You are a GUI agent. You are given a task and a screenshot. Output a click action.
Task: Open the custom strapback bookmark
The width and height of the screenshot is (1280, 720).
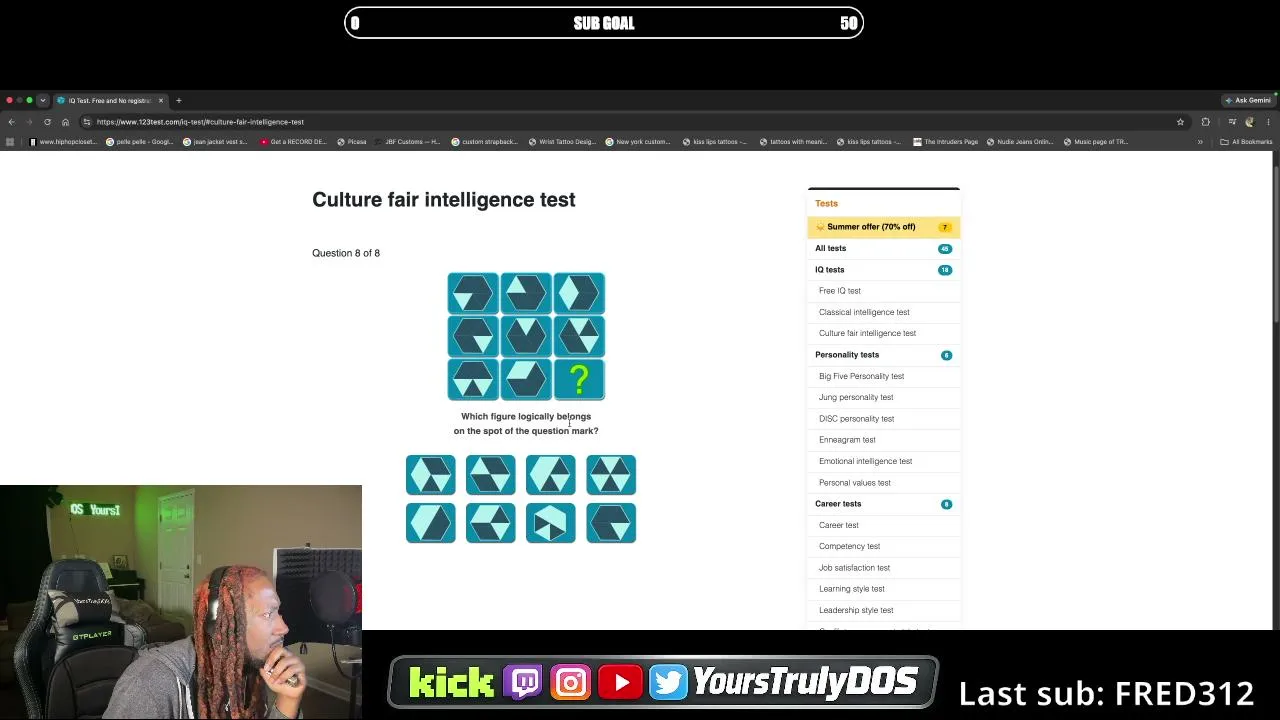pyautogui.click(x=485, y=142)
